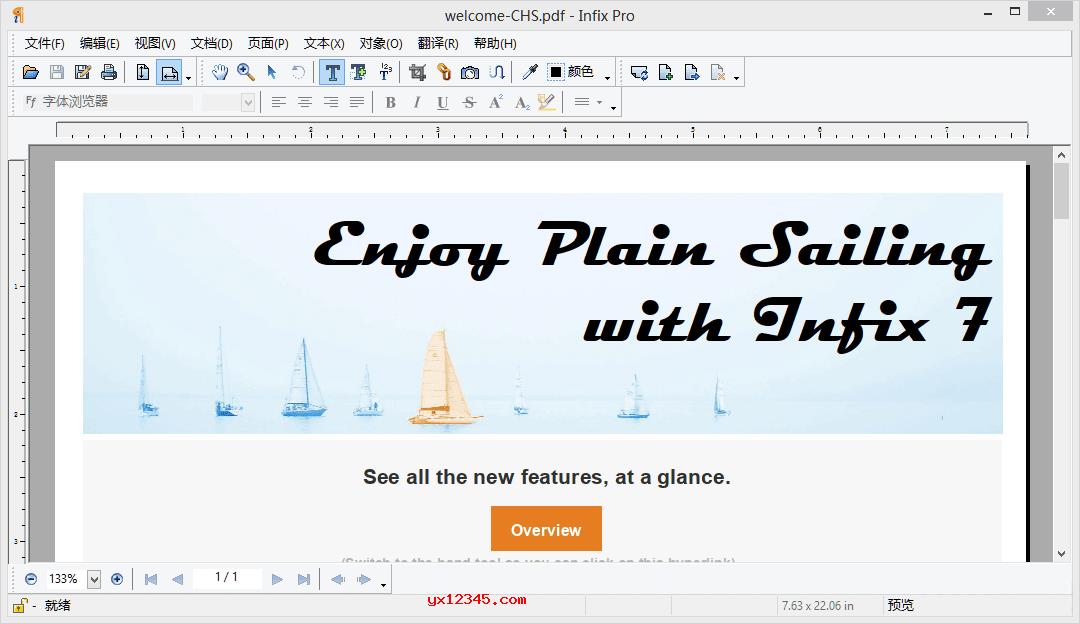
Task: Toggle Underline formatting
Action: coord(443,103)
